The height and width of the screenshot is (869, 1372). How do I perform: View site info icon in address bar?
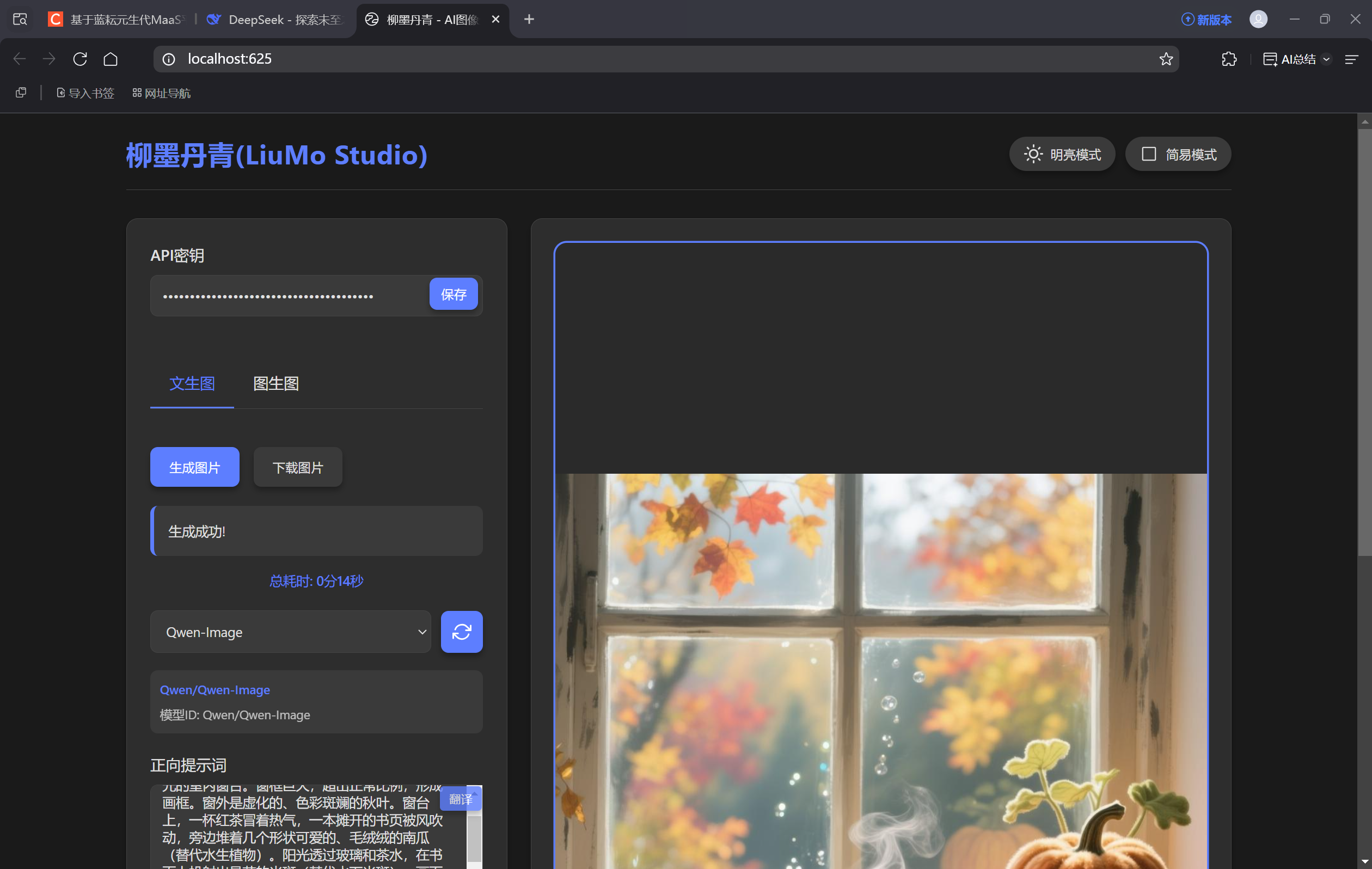(x=169, y=59)
